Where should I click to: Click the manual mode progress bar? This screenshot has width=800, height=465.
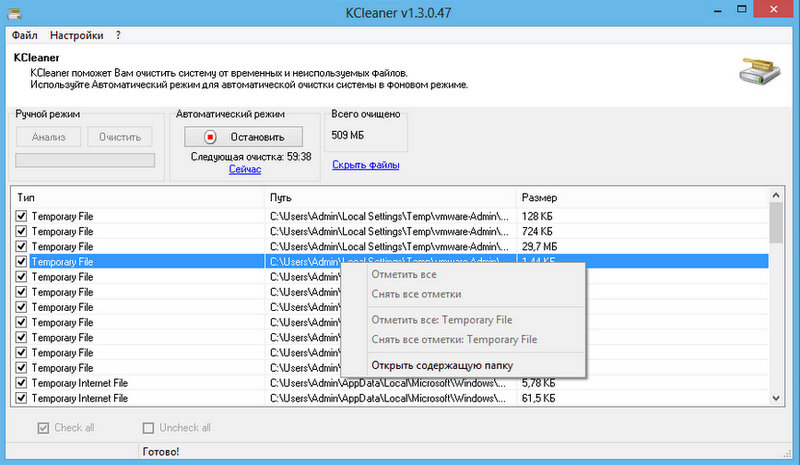(x=85, y=160)
